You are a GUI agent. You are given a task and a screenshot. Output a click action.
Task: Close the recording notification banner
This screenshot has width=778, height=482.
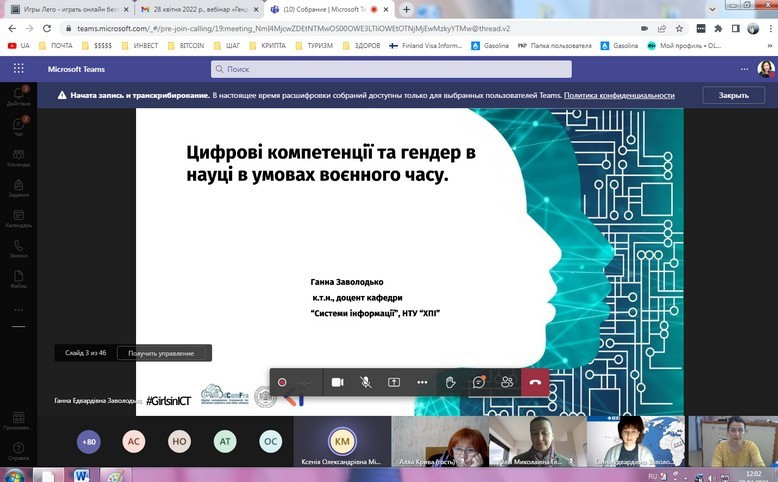[x=733, y=95]
